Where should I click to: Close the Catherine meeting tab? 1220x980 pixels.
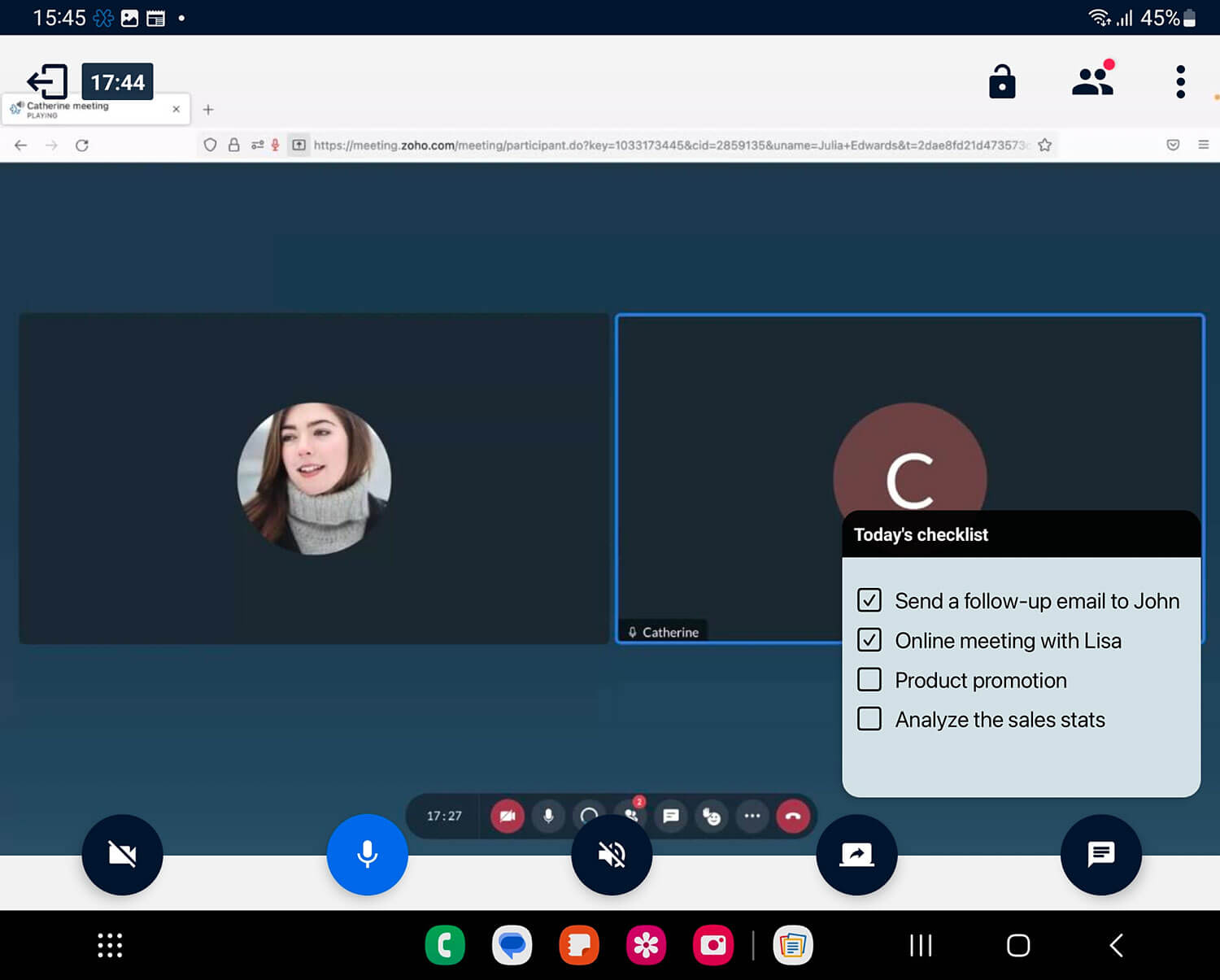[176, 109]
